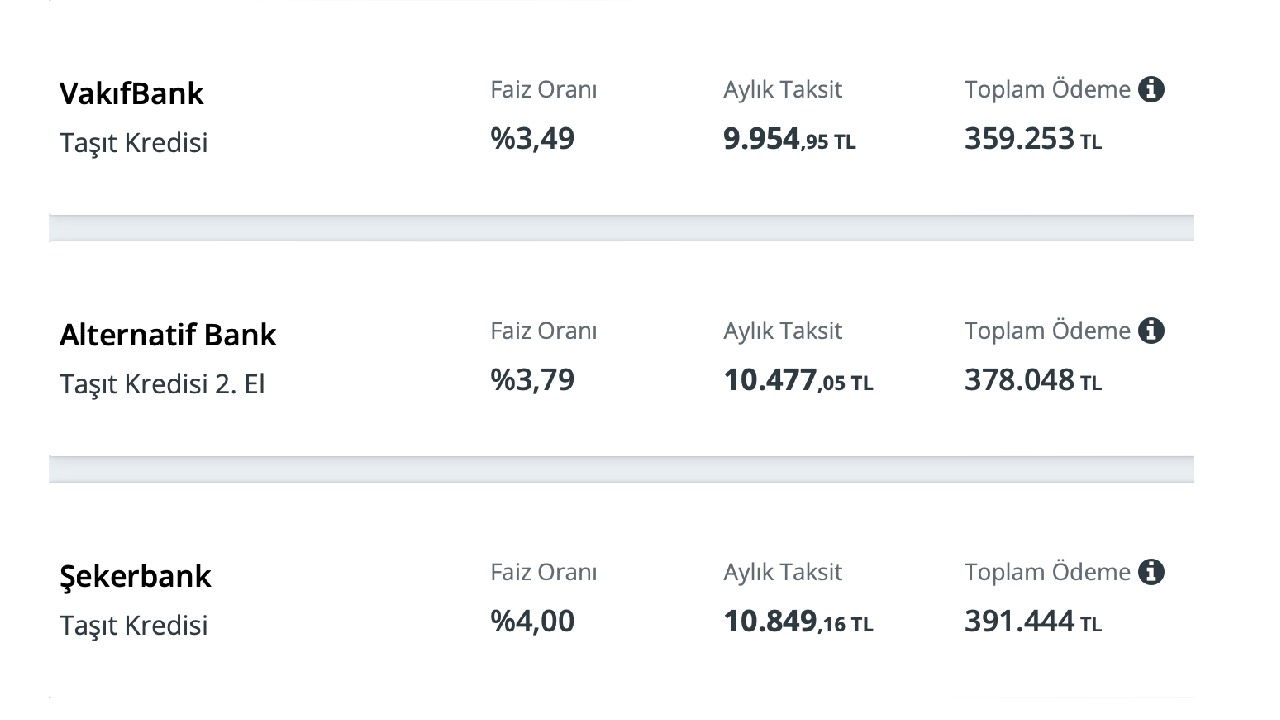Screen dimensions: 1280x720
Task: Click the 378.048 TL total payment
Action: pyautogui.click(x=1033, y=380)
